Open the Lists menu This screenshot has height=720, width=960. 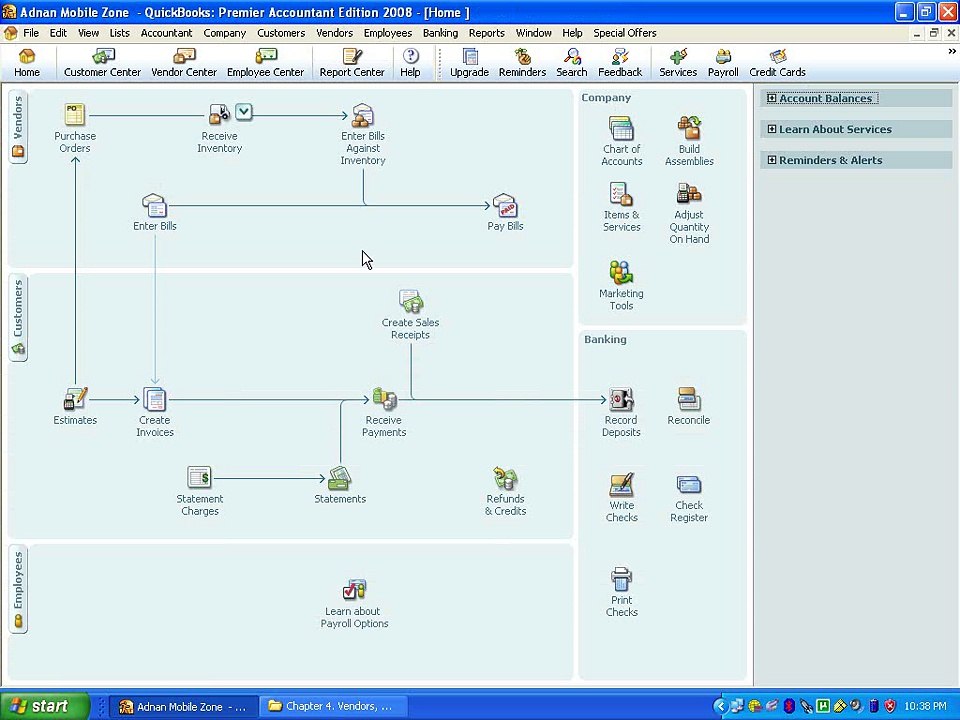click(119, 33)
